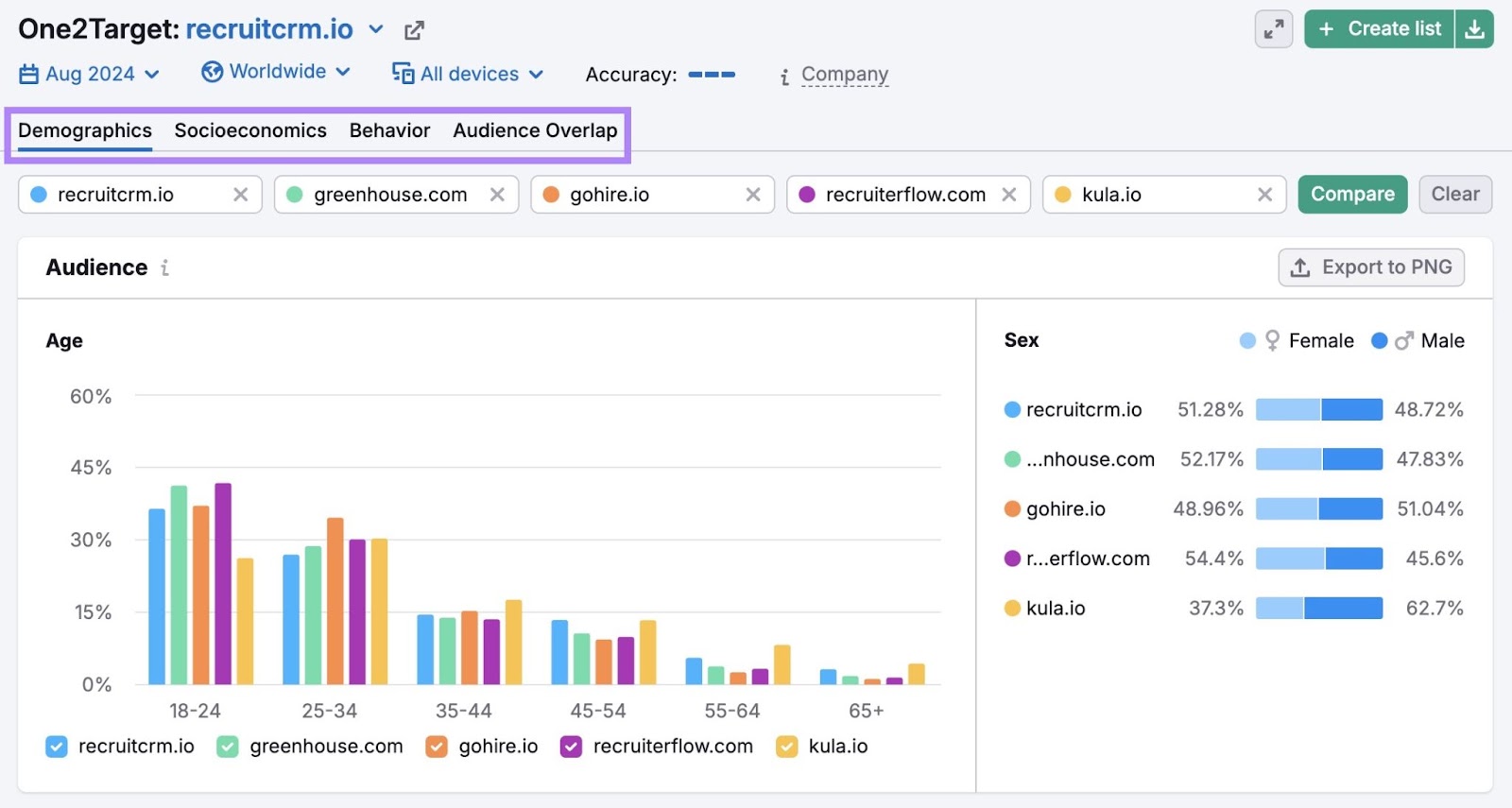
Task: Open the Worldwide location dropdown
Action: (276, 72)
